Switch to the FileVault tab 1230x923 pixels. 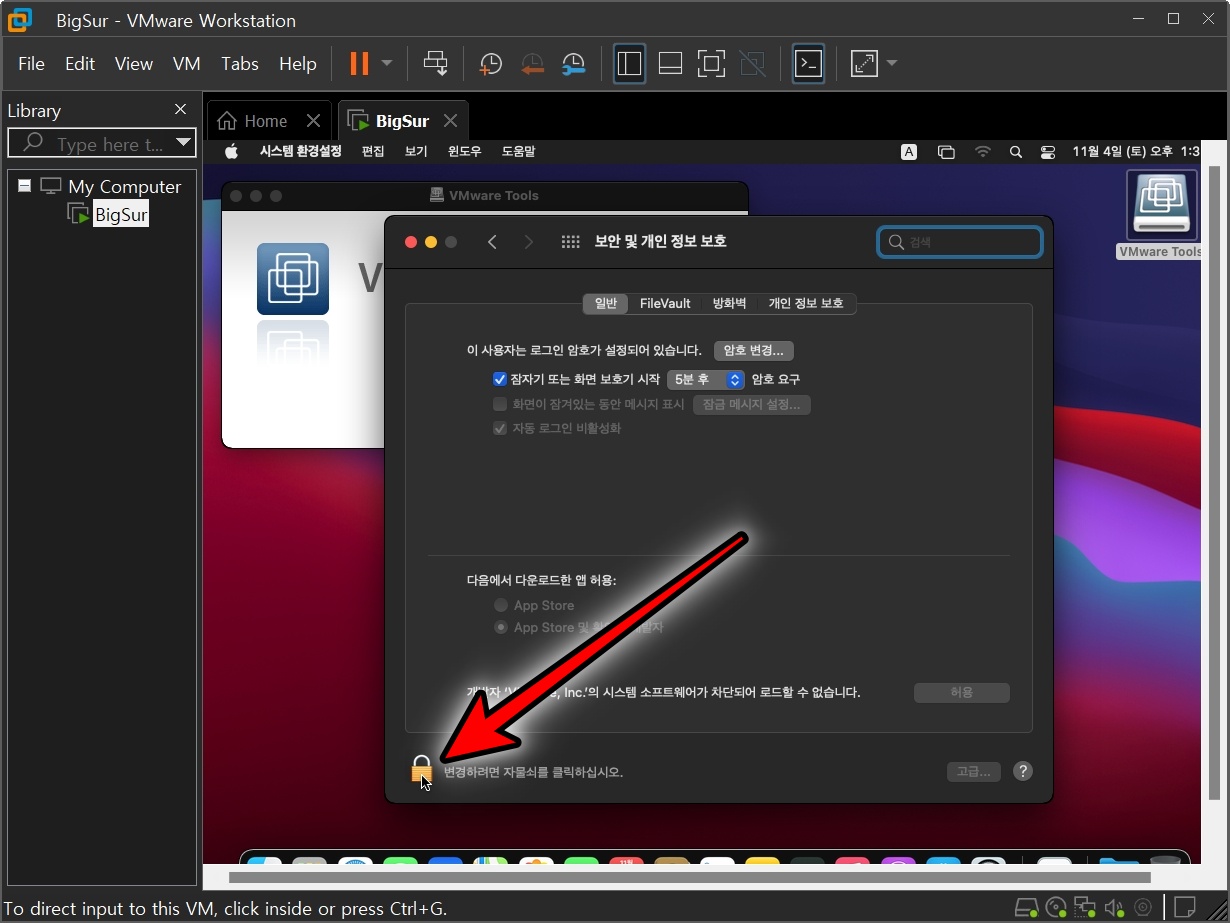click(665, 303)
